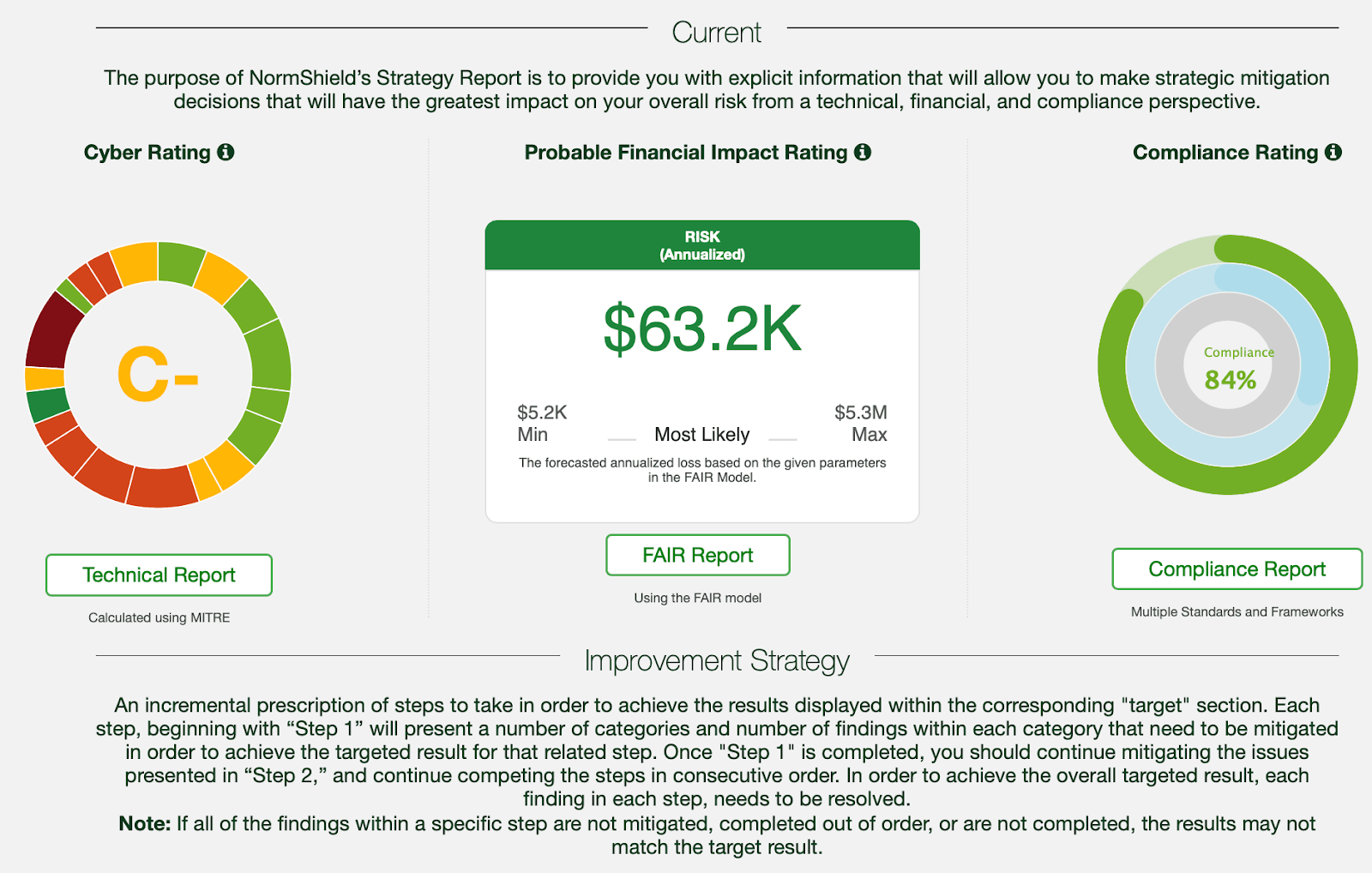Click the Most Likely label

(x=701, y=435)
